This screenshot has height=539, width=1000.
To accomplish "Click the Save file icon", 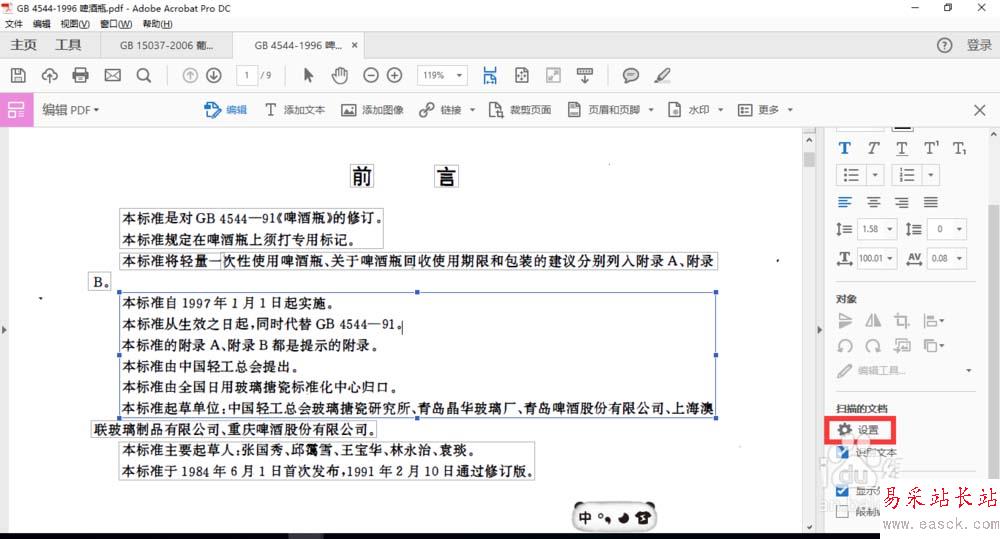I will 18,75.
